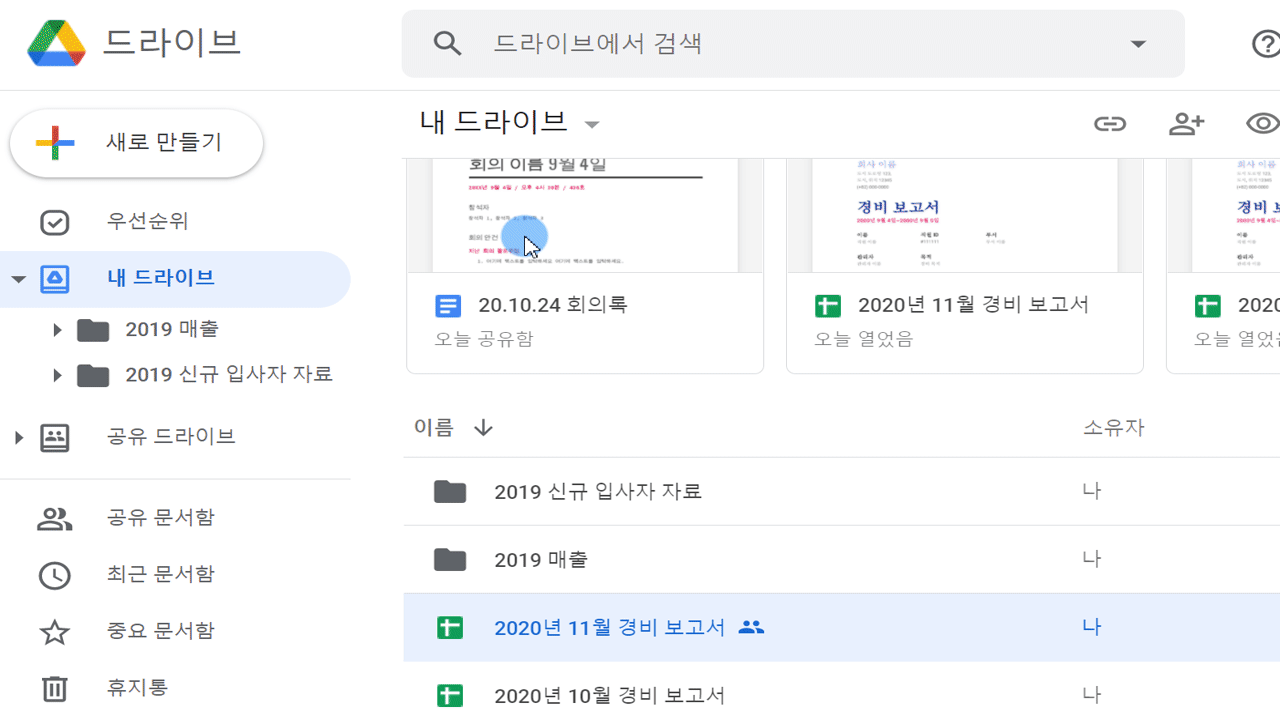Viewport: 1280px width, 720px height.
Task: Open the 2020년 11월 경비 보고서 thumbnail card
Action: click(x=965, y=215)
